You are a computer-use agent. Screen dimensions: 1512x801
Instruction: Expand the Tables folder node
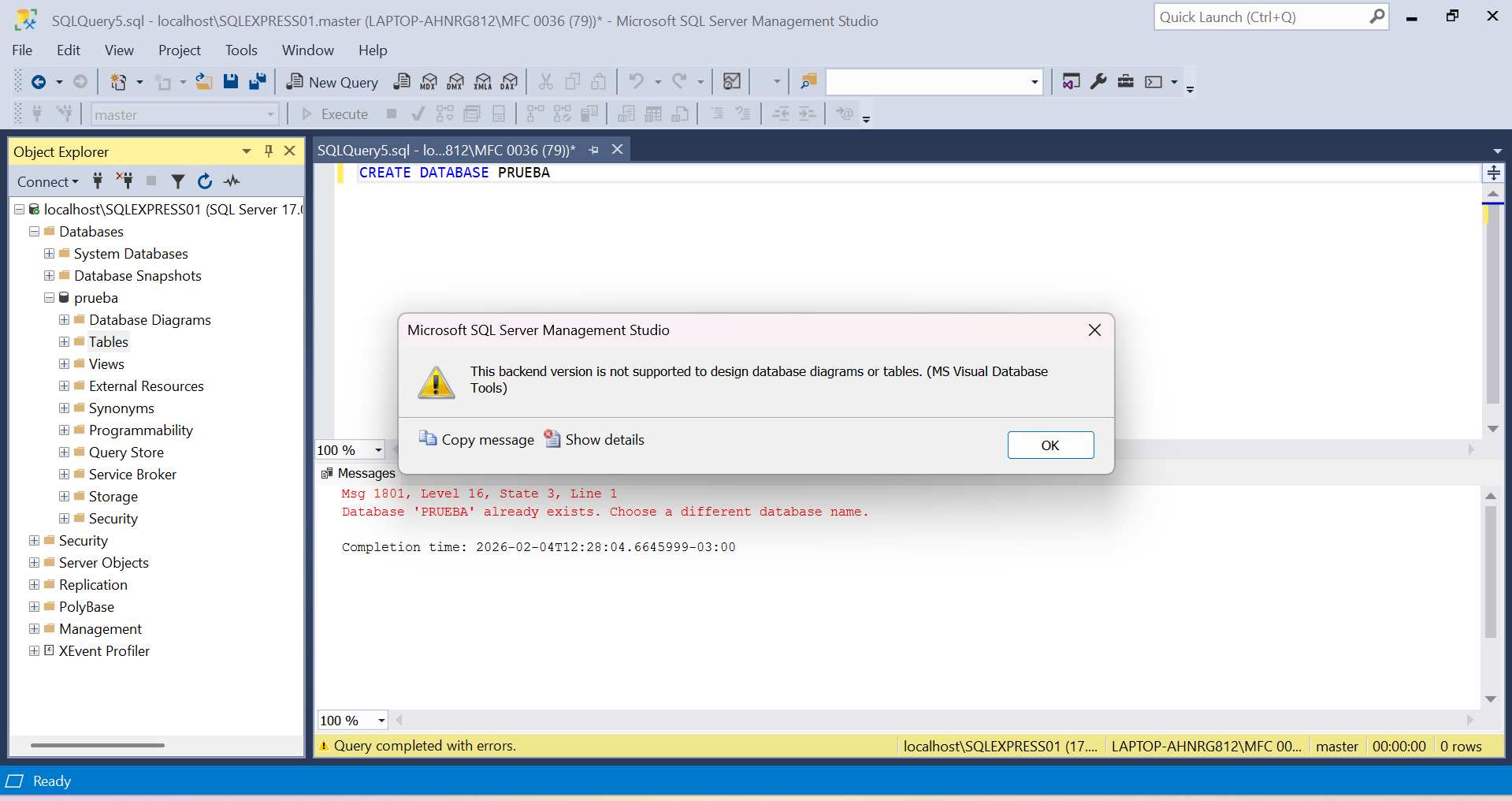[65, 342]
